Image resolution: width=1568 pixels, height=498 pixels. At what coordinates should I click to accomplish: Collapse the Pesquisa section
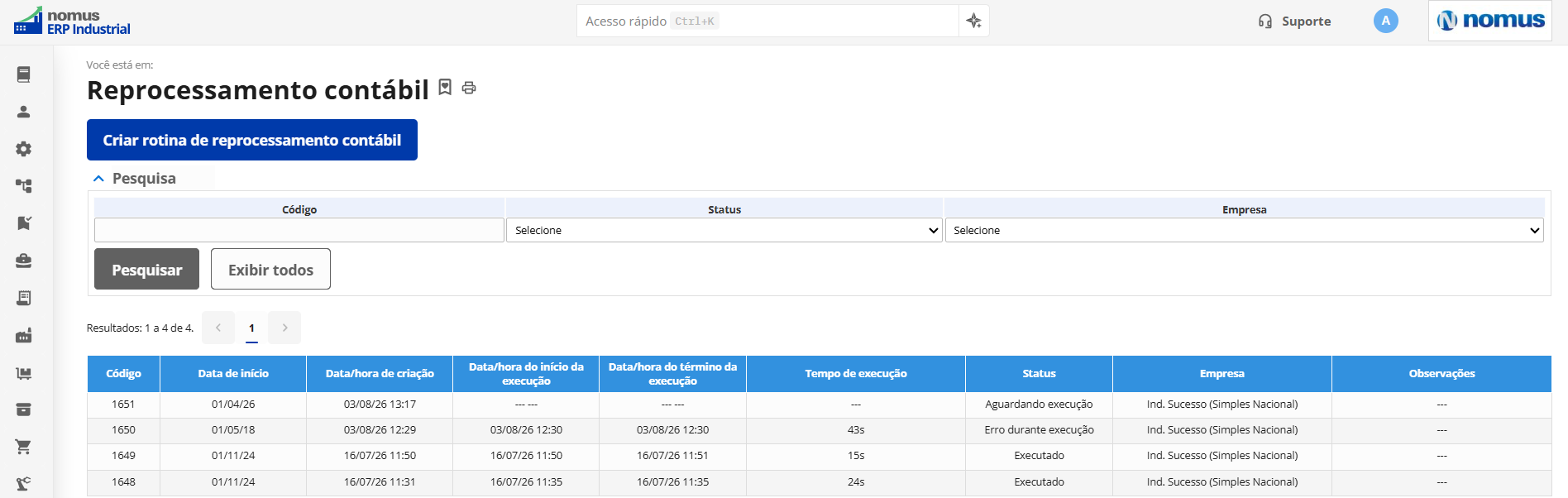pos(135,178)
